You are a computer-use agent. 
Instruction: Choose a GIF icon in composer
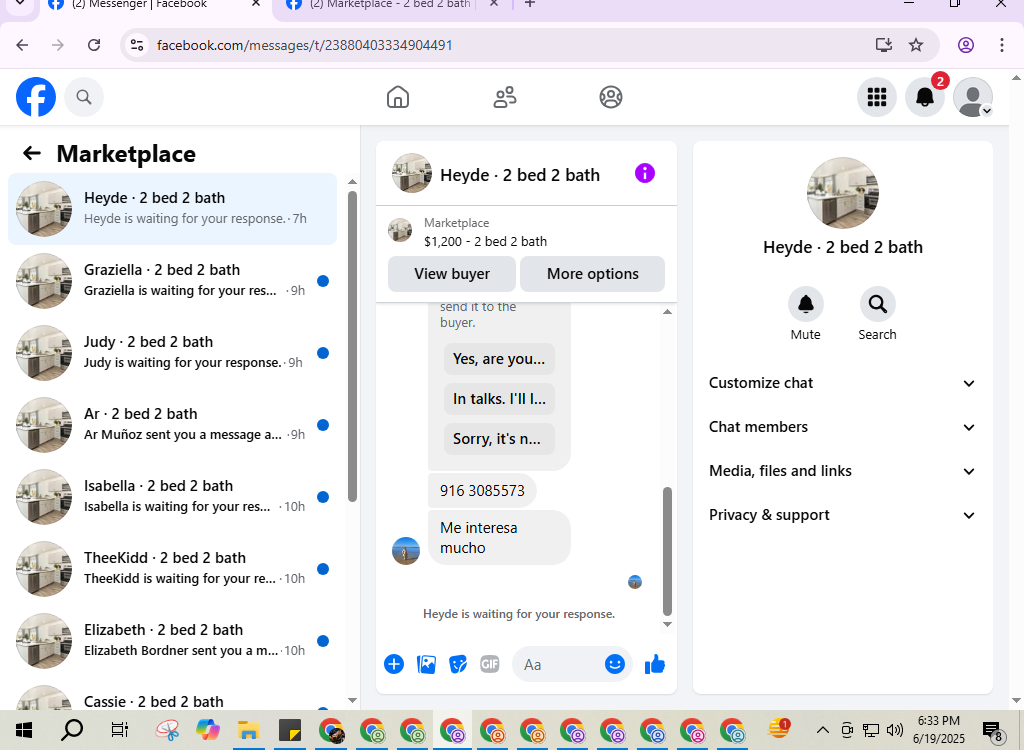click(490, 664)
